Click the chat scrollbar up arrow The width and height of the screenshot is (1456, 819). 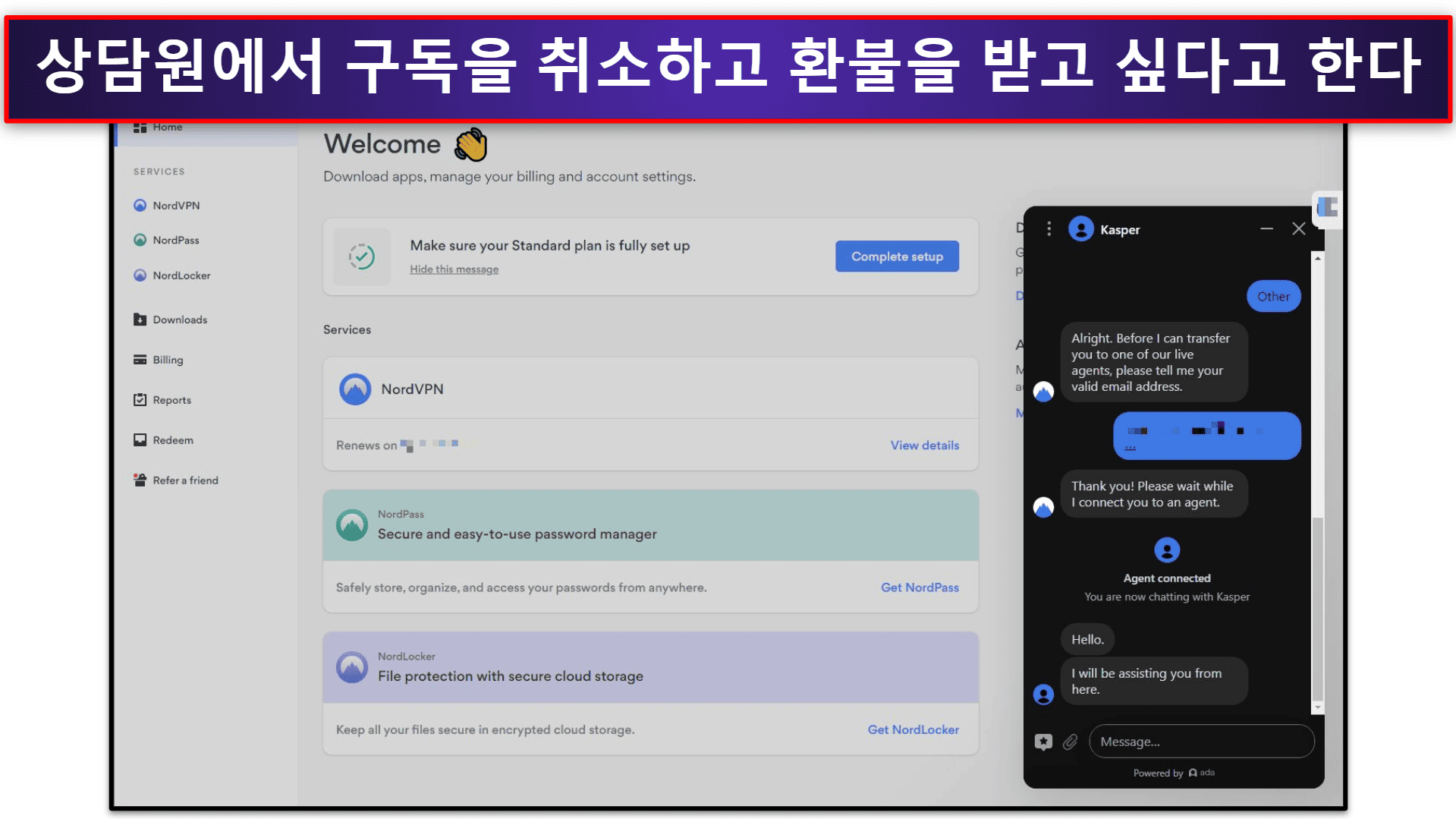point(1318,259)
